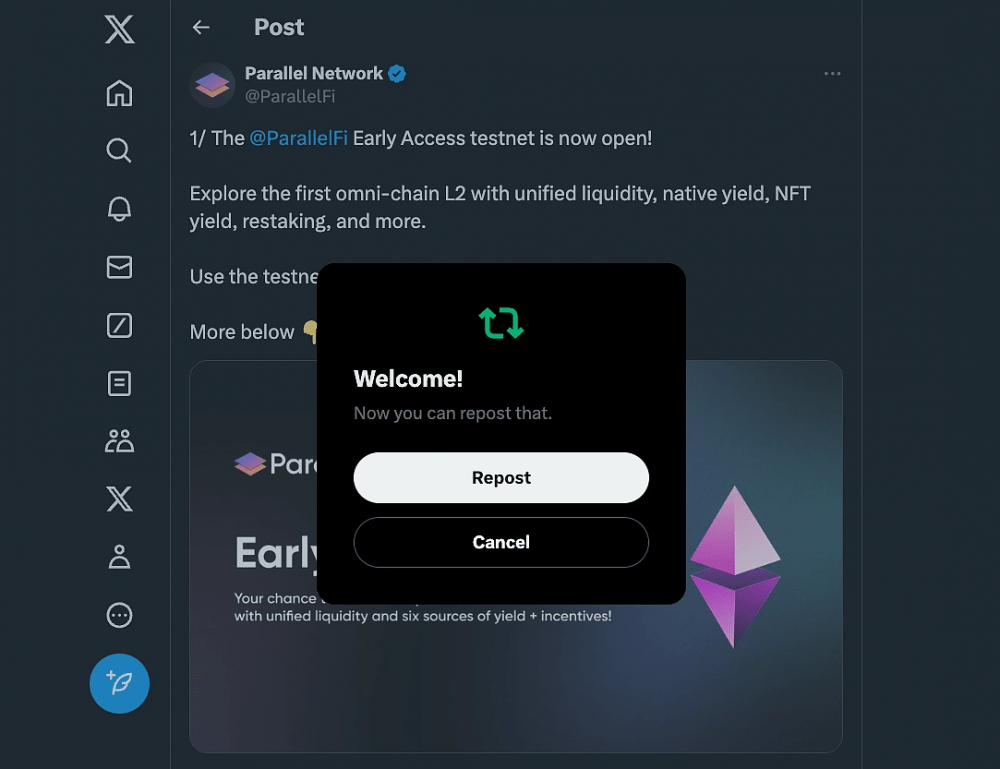Viewport: 1000px width, 769px height.
Task: Click the Repost button in dialog
Action: click(x=501, y=478)
